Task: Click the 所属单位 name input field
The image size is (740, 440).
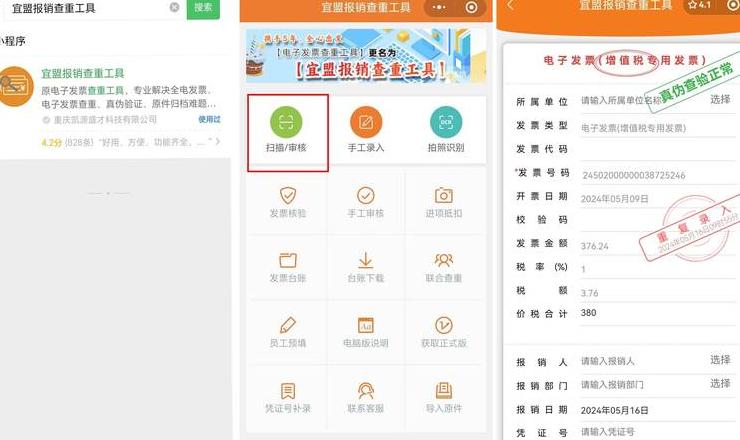Action: point(621,101)
